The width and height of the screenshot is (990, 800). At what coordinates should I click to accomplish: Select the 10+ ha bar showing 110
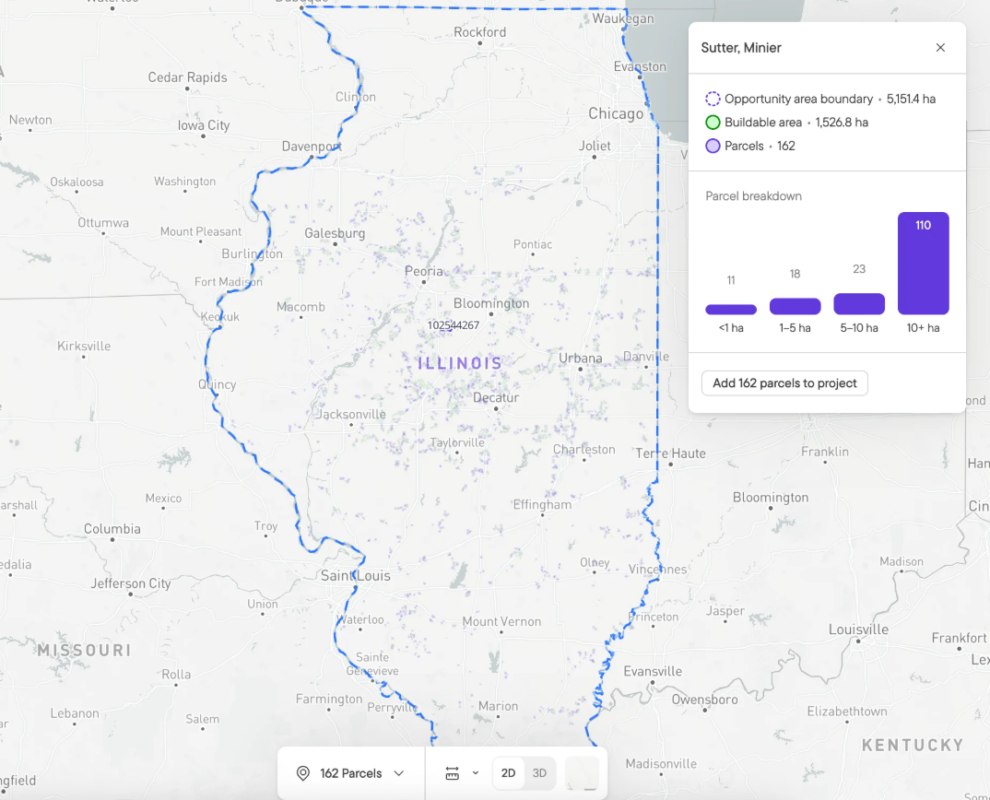tap(923, 263)
